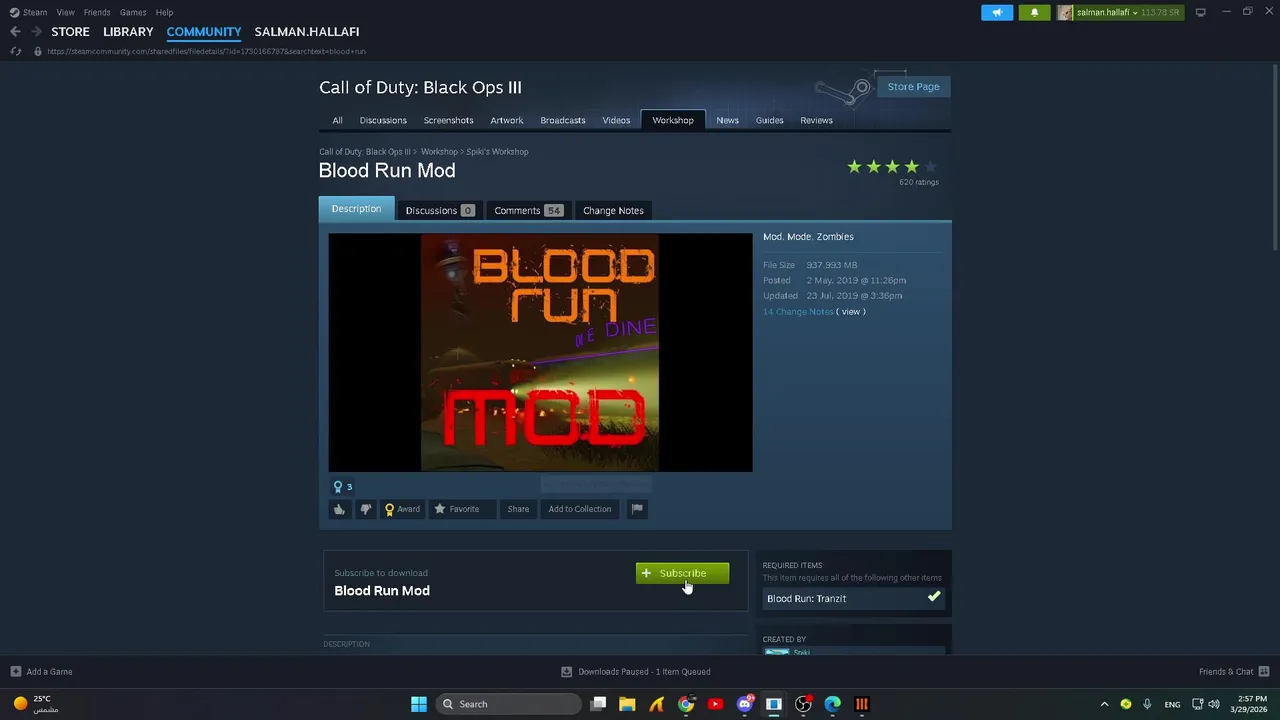Image resolution: width=1280 pixels, height=720 pixels.
Task: Go forward with the right arrow
Action: [37, 32]
